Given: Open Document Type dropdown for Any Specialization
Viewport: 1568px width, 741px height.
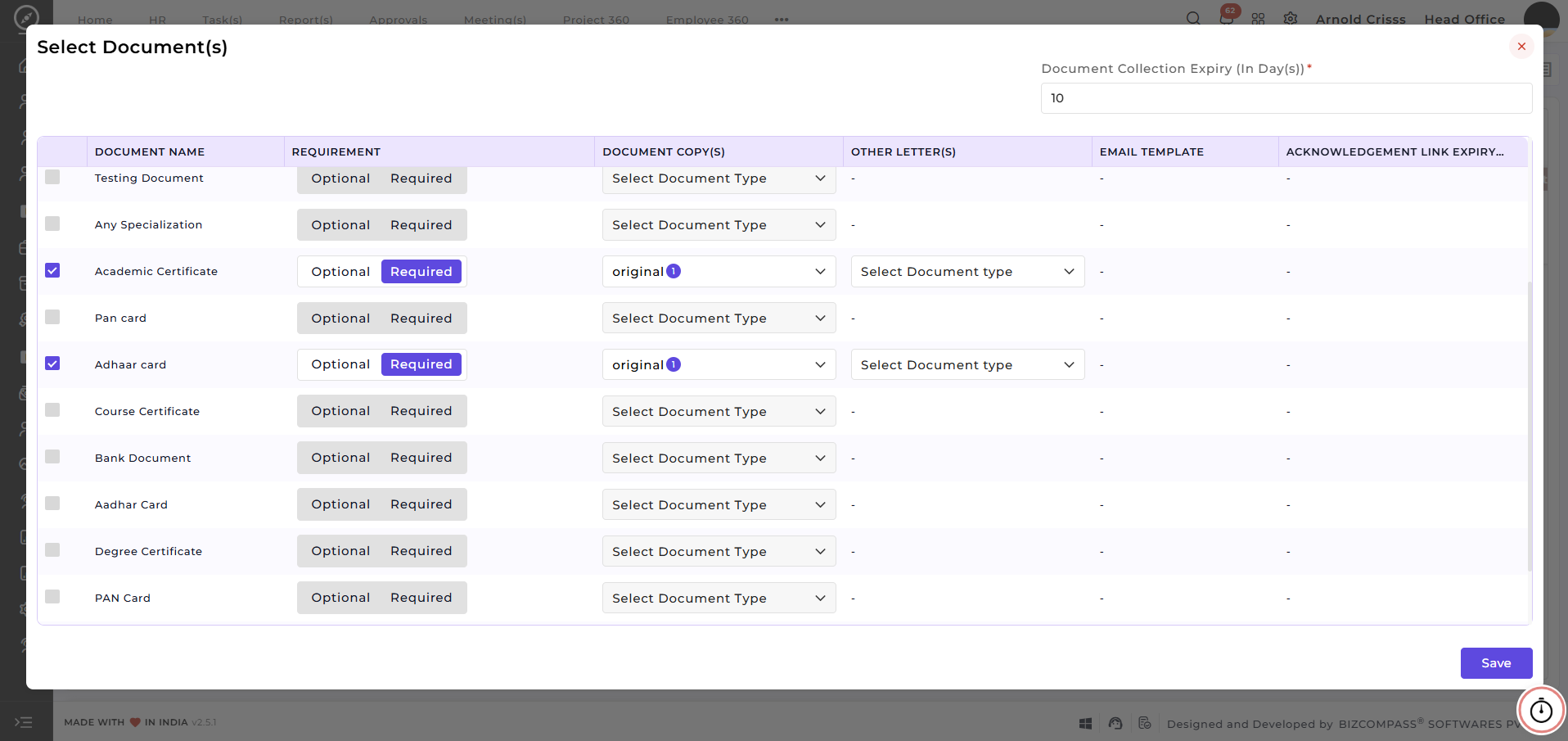Looking at the screenshot, I should point(719,225).
